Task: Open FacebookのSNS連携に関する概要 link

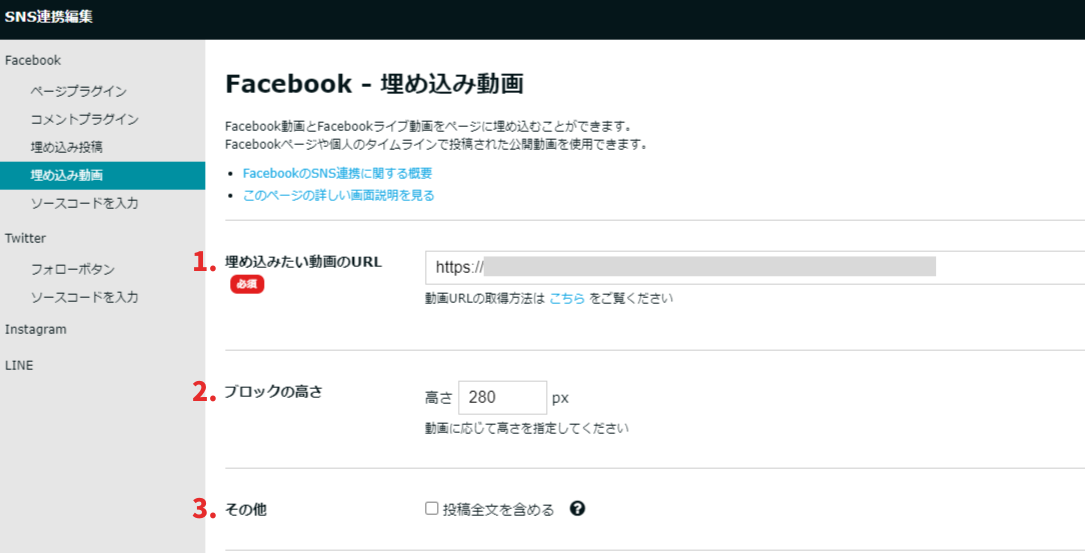Action: click(337, 173)
